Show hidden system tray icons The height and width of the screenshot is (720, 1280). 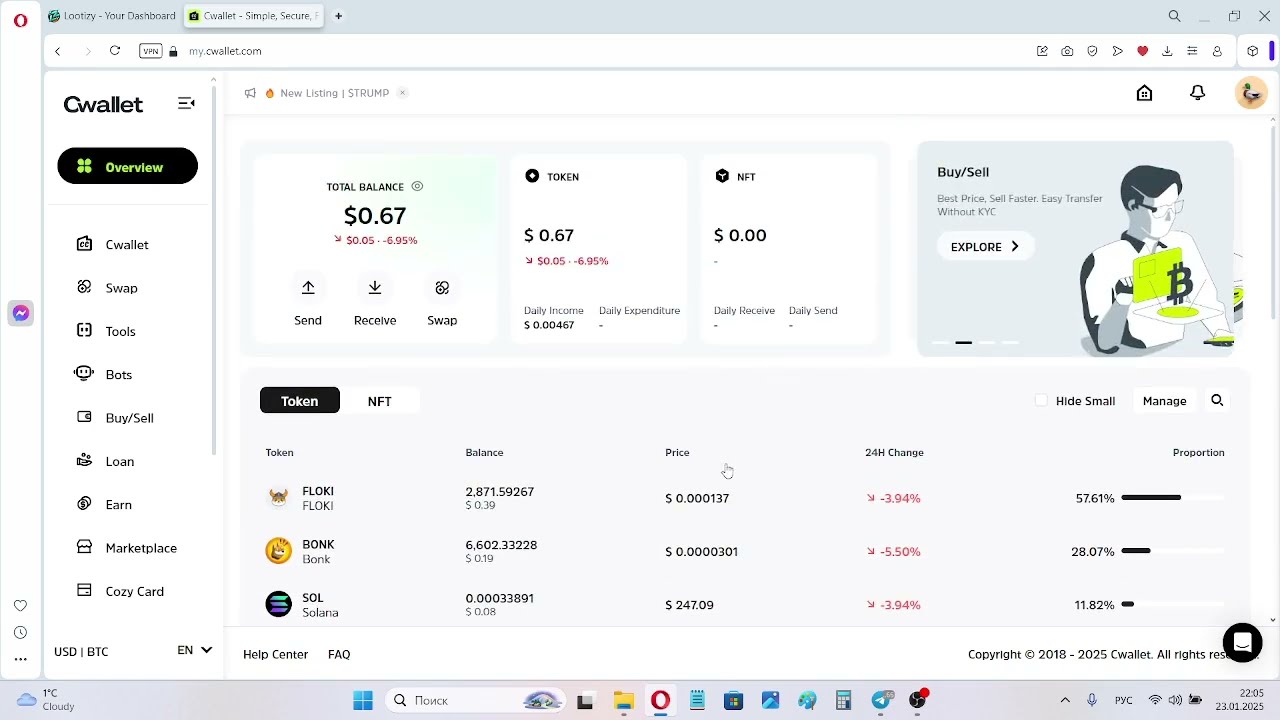coord(1065,700)
